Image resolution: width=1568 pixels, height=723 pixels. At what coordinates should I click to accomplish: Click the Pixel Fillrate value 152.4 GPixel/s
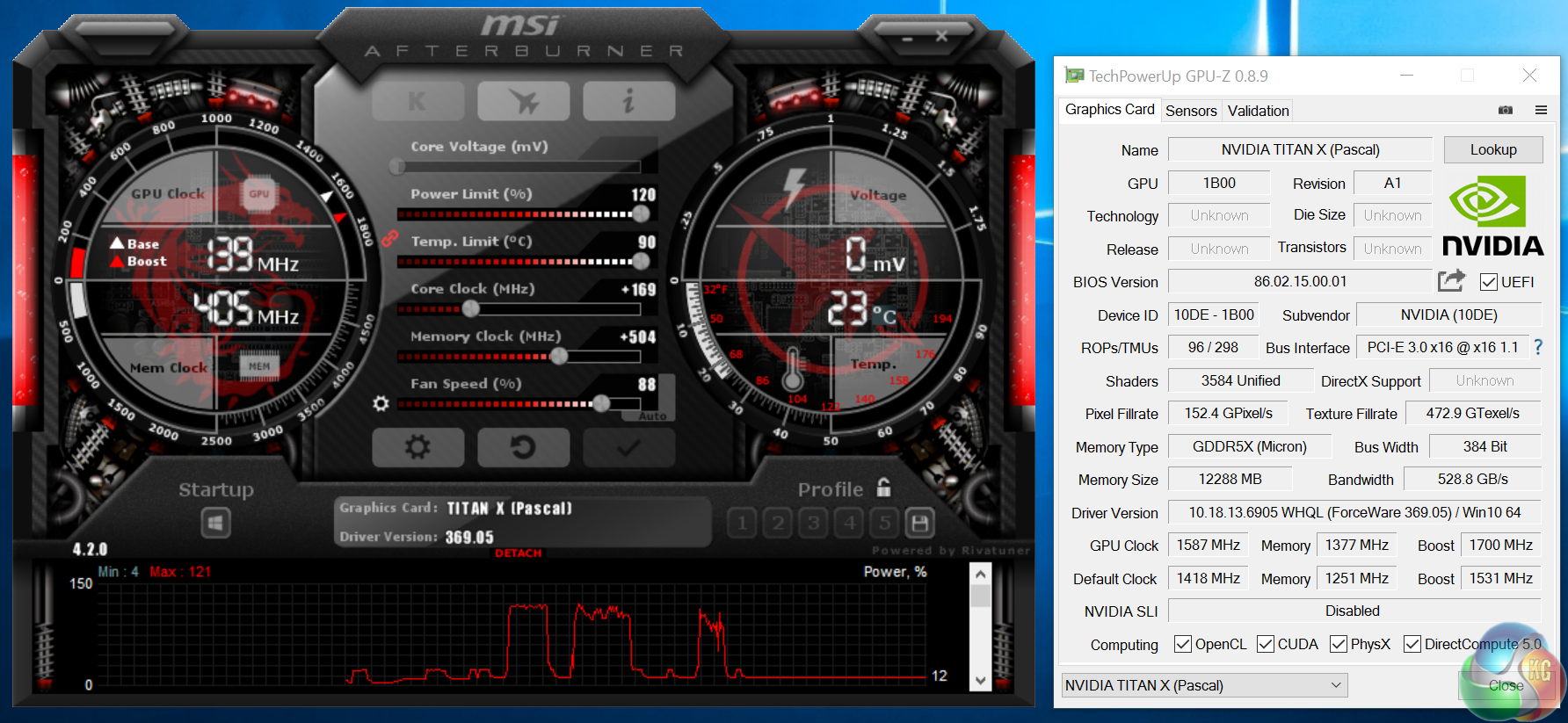coord(1228,413)
